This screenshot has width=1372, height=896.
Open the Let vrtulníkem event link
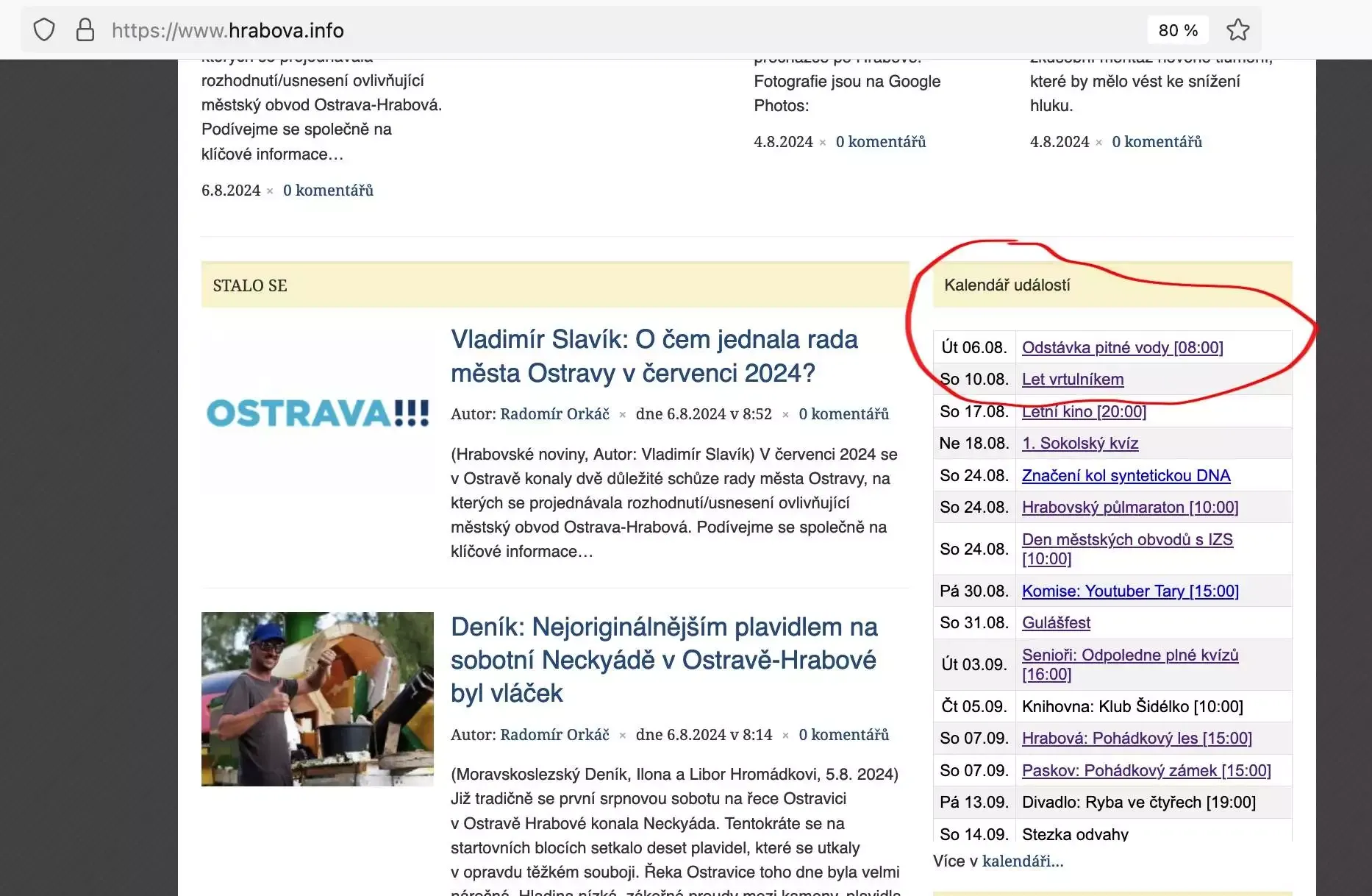point(1072,380)
